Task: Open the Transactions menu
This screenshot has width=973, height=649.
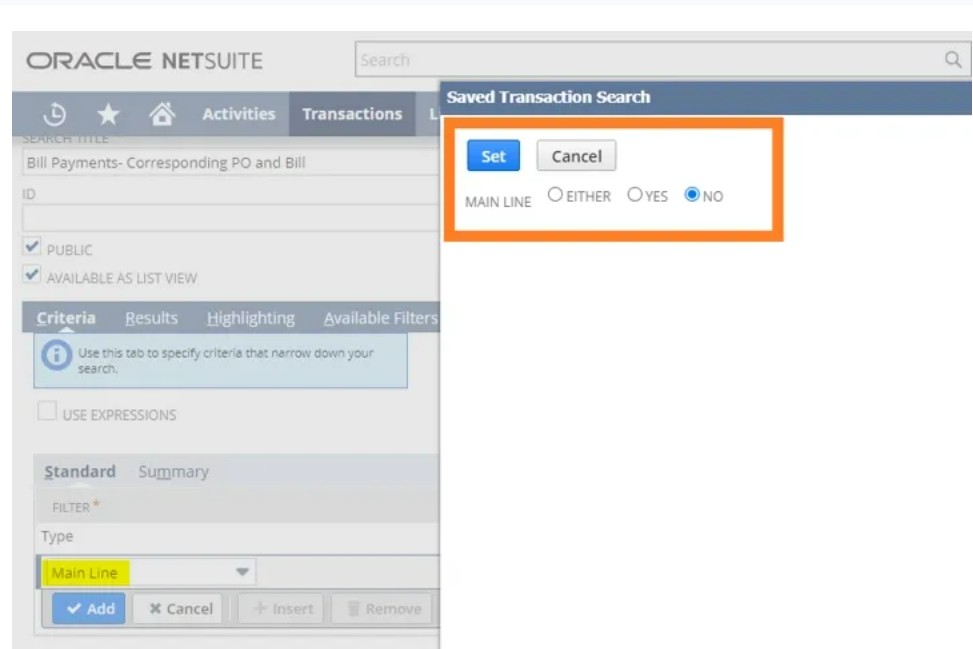Action: click(x=352, y=114)
